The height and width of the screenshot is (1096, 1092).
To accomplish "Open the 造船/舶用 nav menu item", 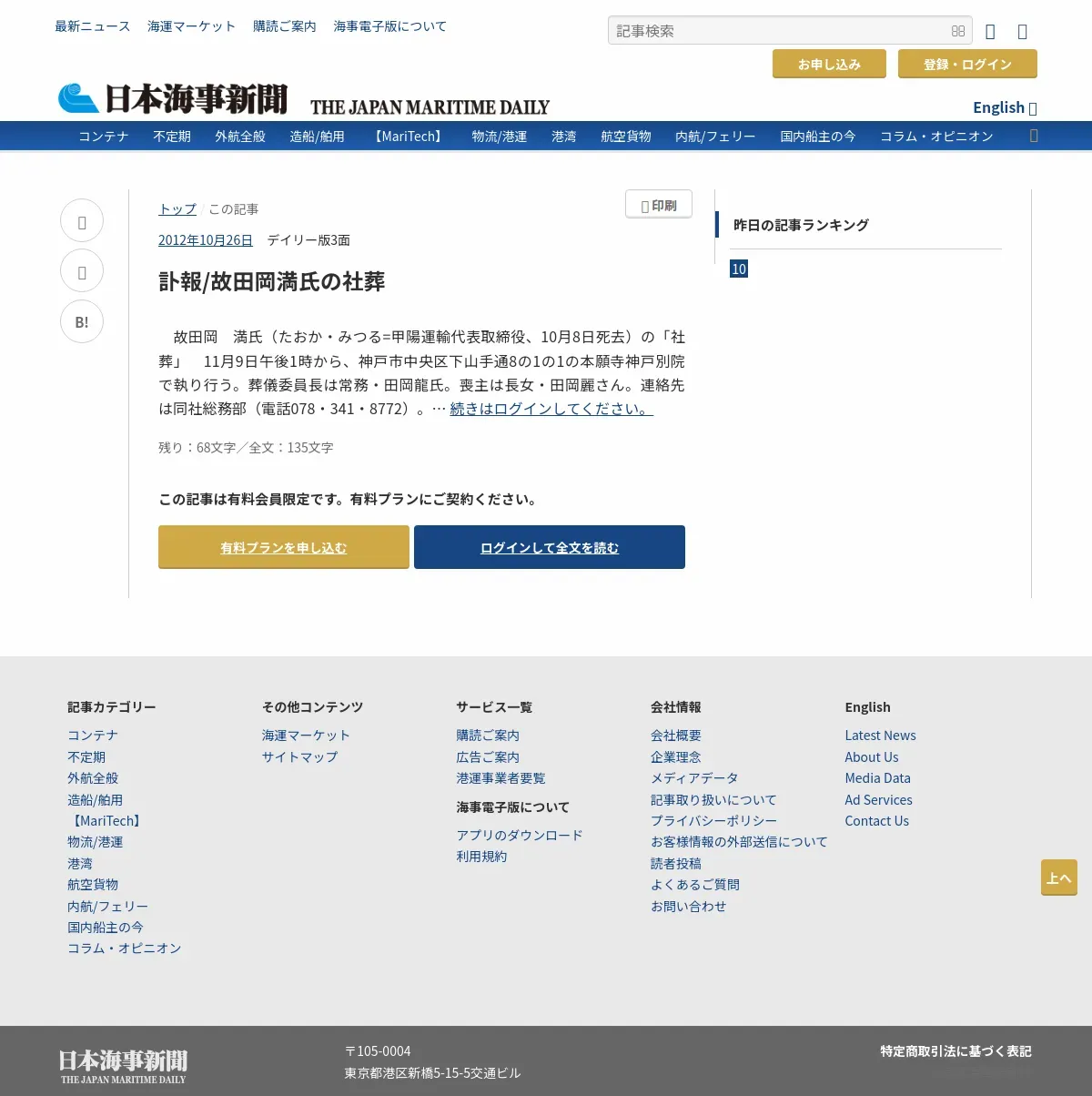I will (x=317, y=136).
